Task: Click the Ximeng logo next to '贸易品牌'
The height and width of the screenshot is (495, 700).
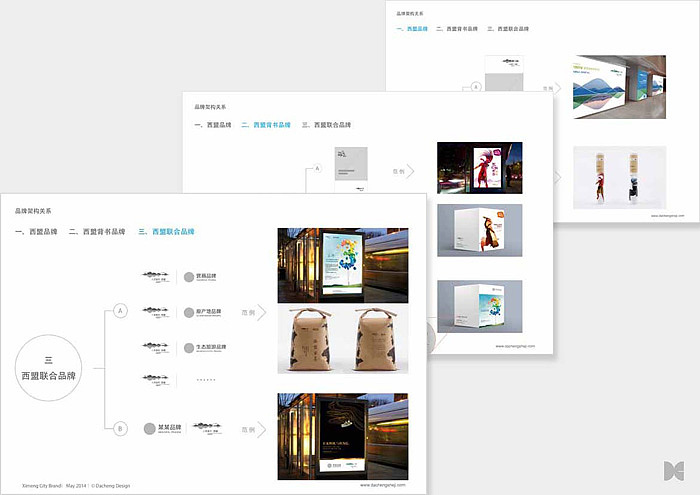Action: tap(155, 276)
